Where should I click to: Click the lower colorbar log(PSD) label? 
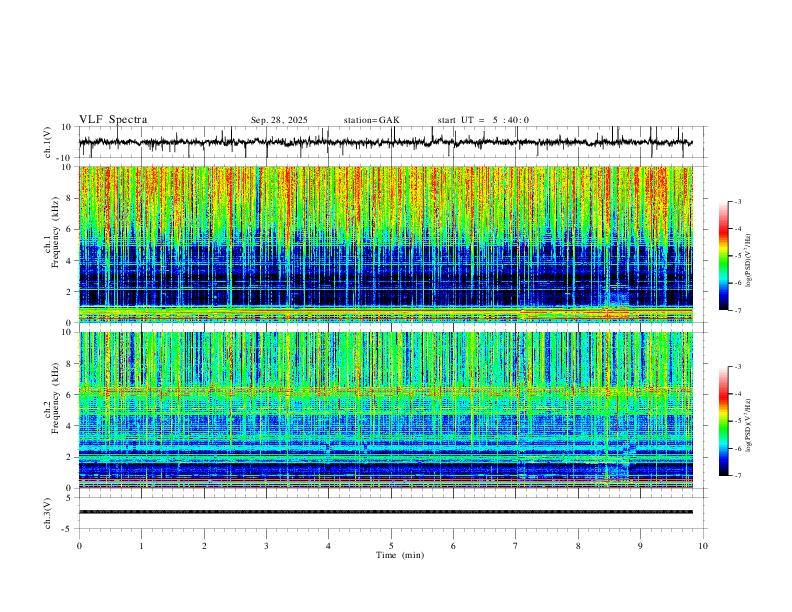[x=748, y=425]
